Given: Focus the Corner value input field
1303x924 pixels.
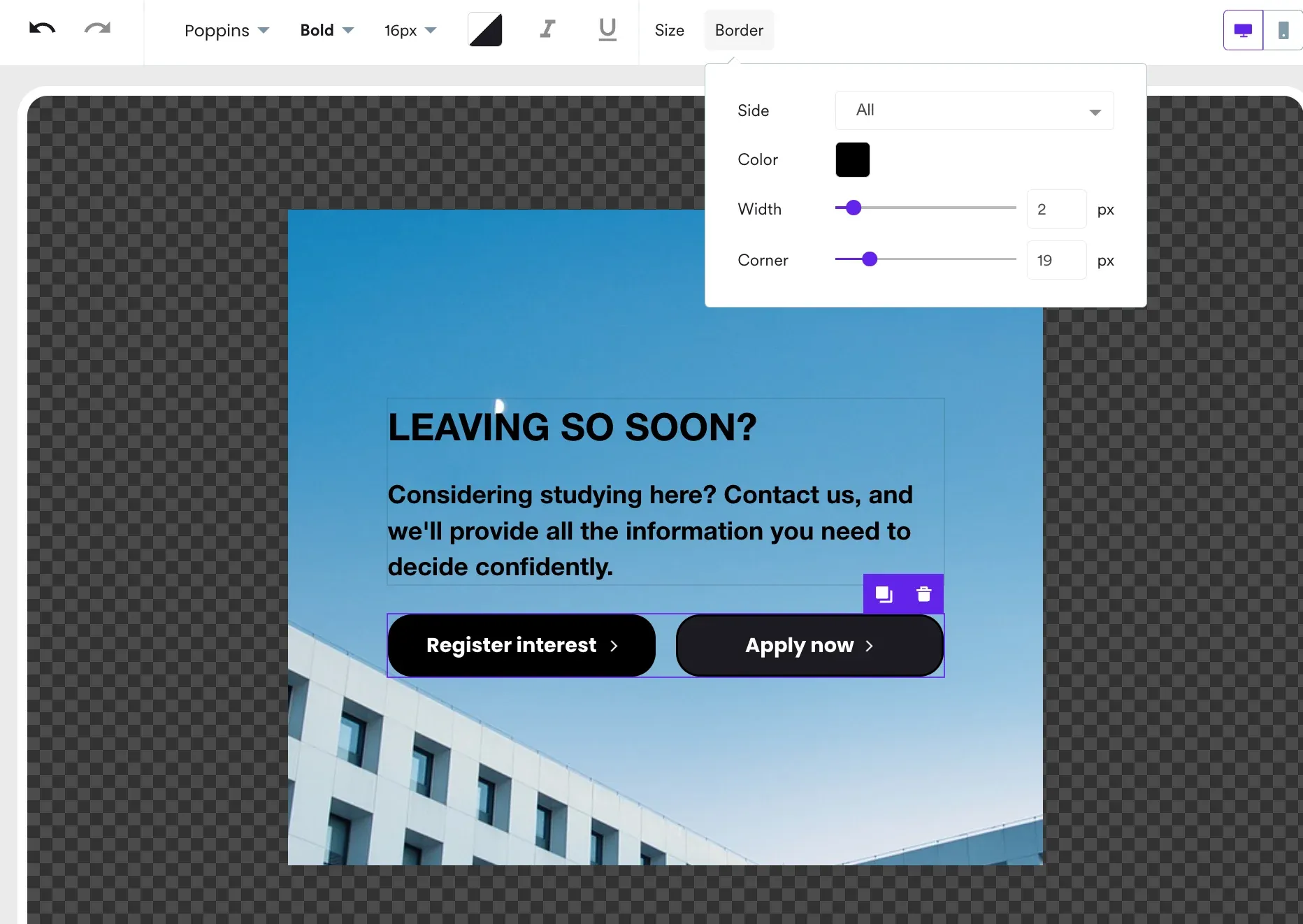Looking at the screenshot, I should [x=1056, y=260].
